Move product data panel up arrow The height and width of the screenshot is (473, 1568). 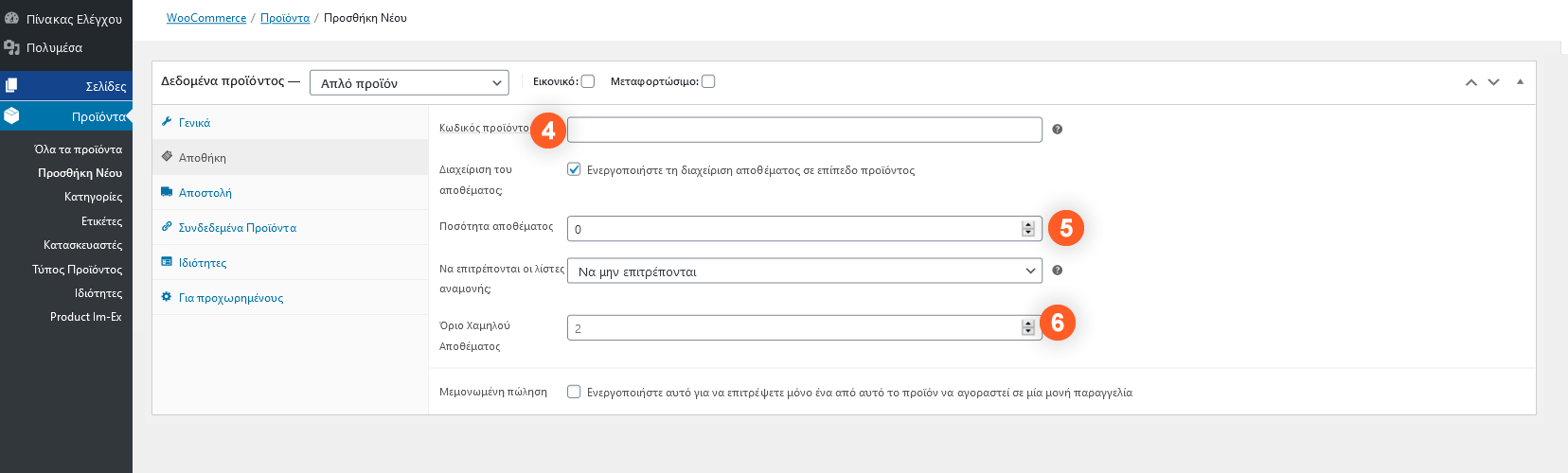[x=1470, y=82]
